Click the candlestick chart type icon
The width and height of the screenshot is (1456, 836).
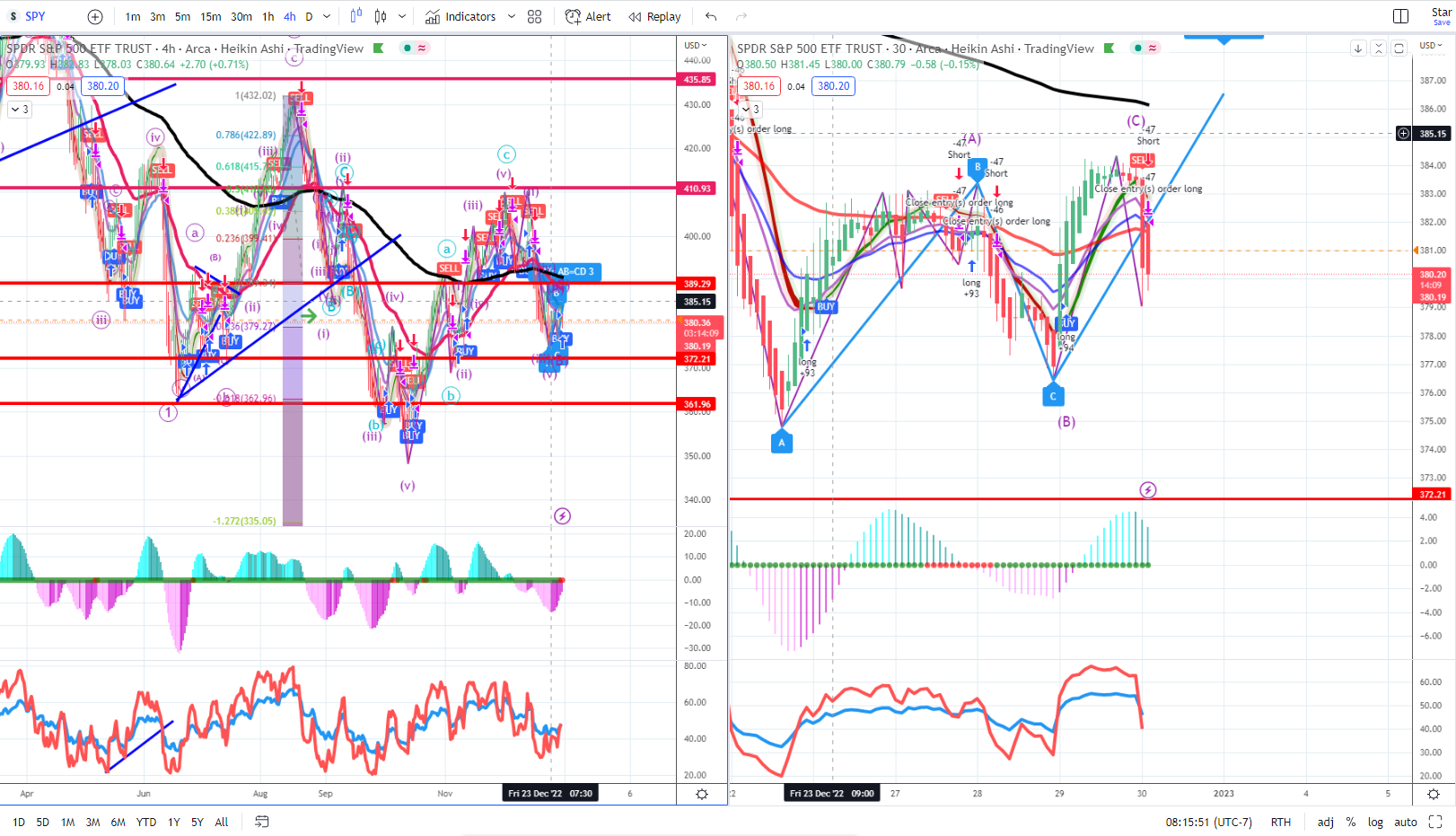click(x=381, y=16)
